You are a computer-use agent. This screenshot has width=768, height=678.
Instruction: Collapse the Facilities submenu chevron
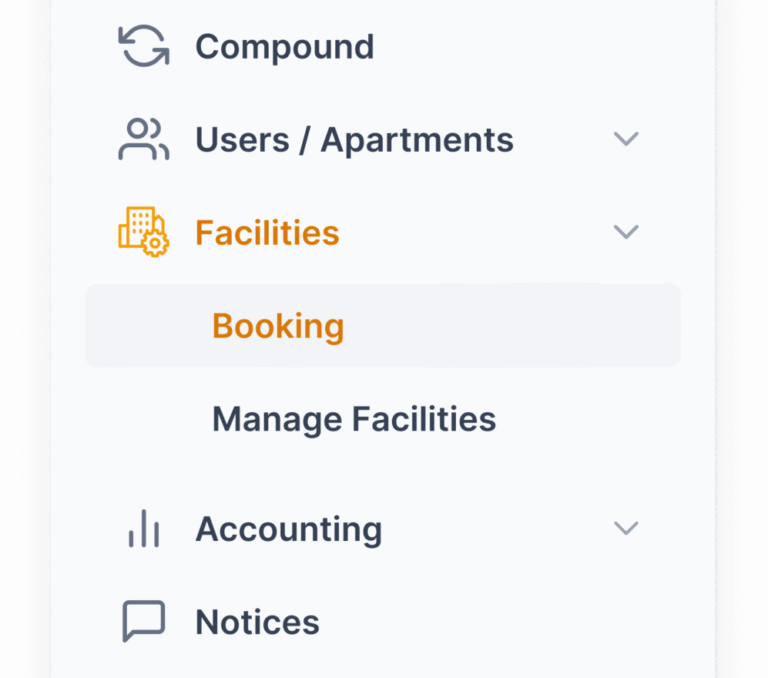[x=626, y=233]
